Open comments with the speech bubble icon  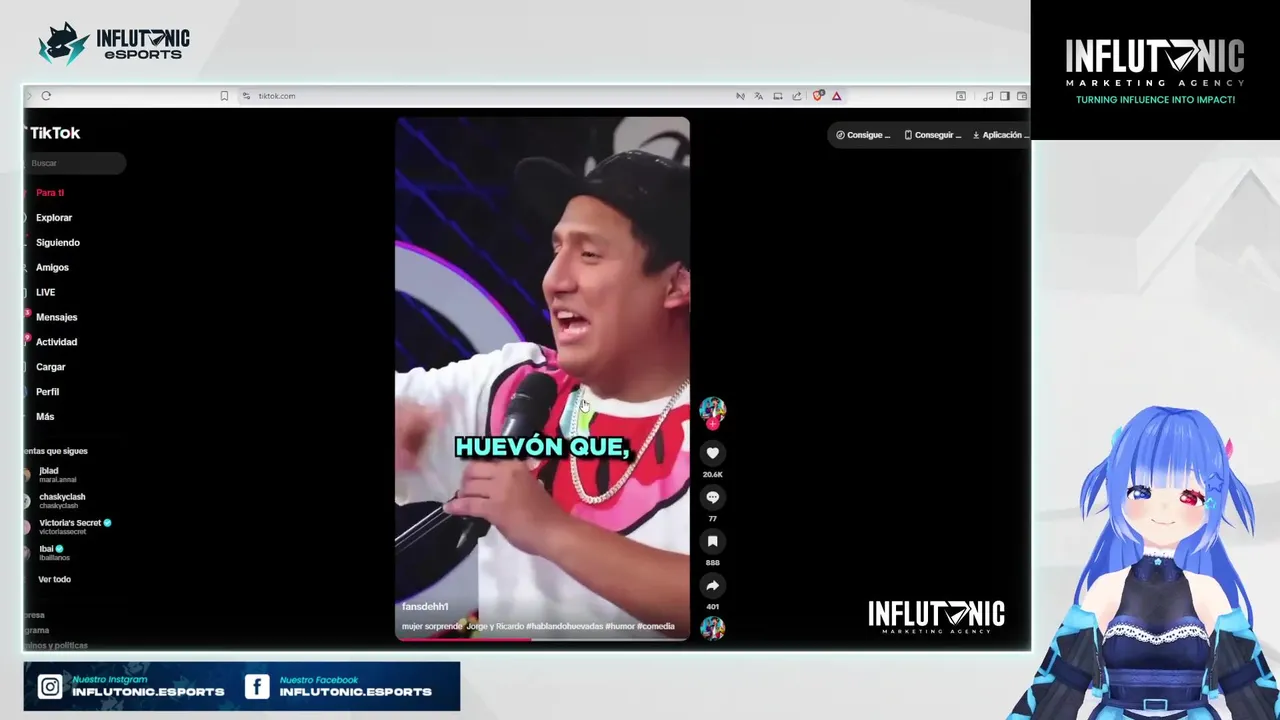click(x=712, y=497)
